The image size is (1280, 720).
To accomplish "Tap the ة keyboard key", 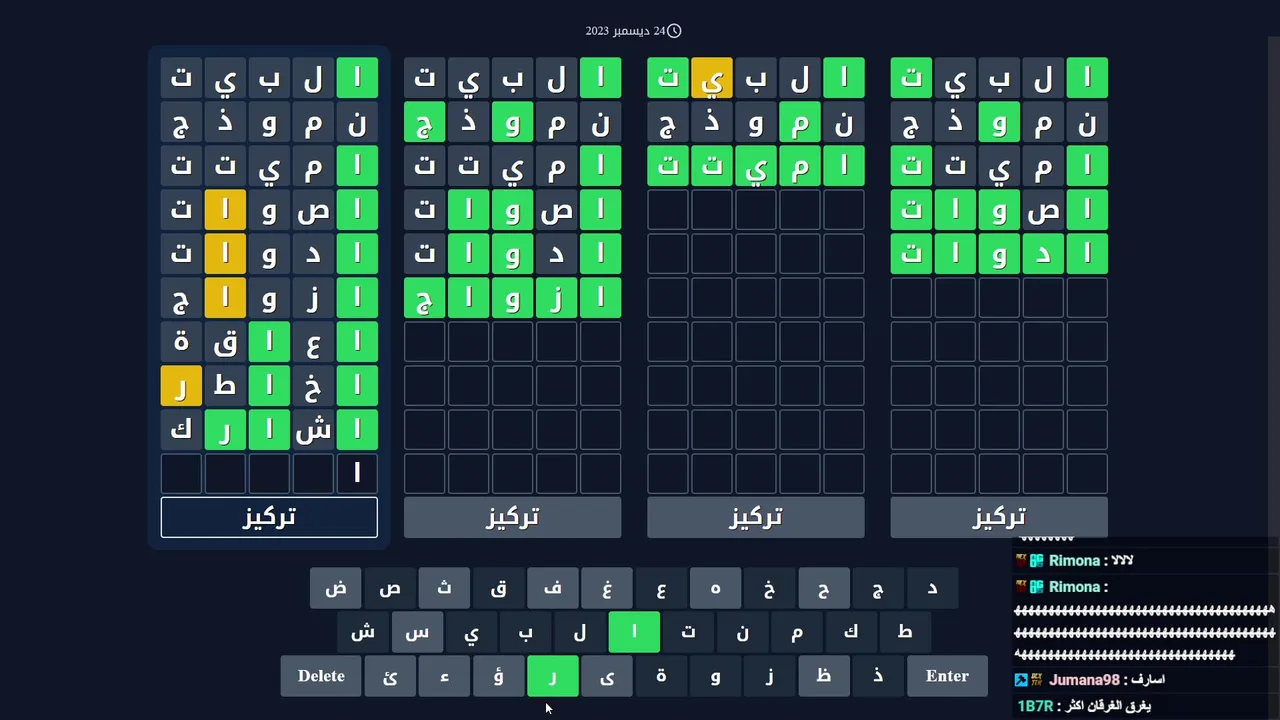I will [661, 676].
